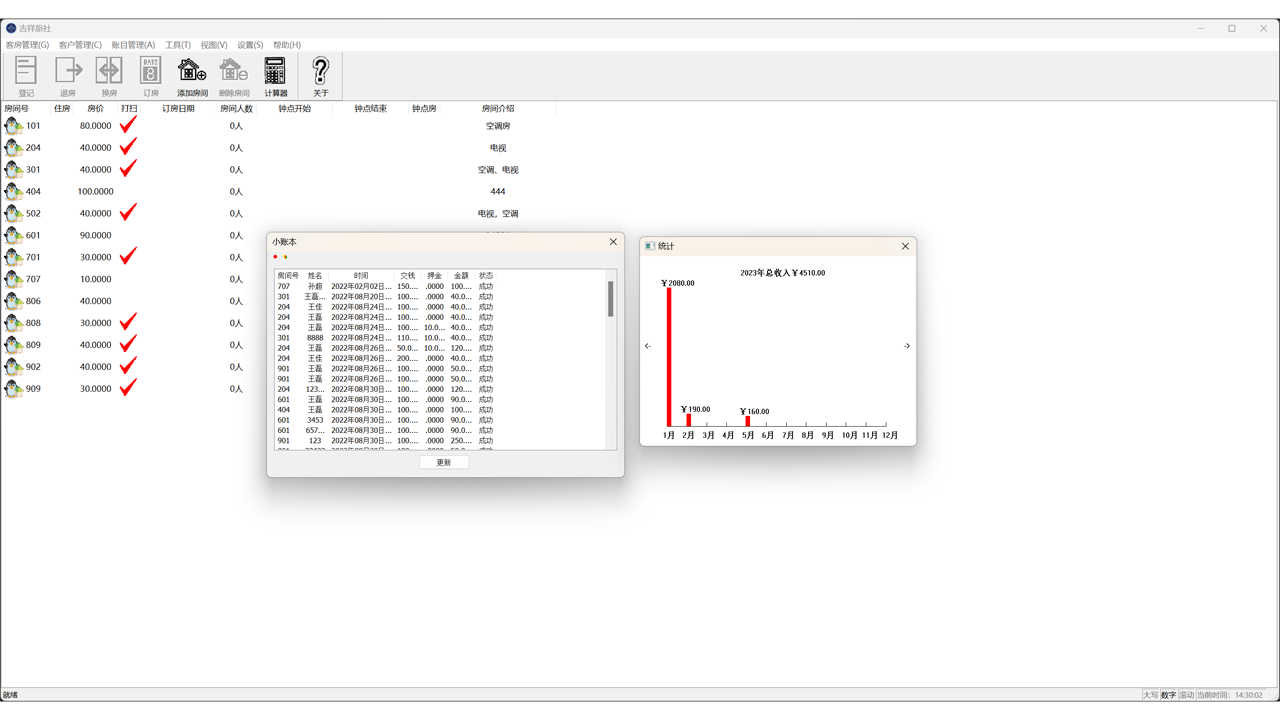The image size is (1280, 720).
Task: Click the 换房 (change room) toolbar icon
Action: pyautogui.click(x=109, y=71)
